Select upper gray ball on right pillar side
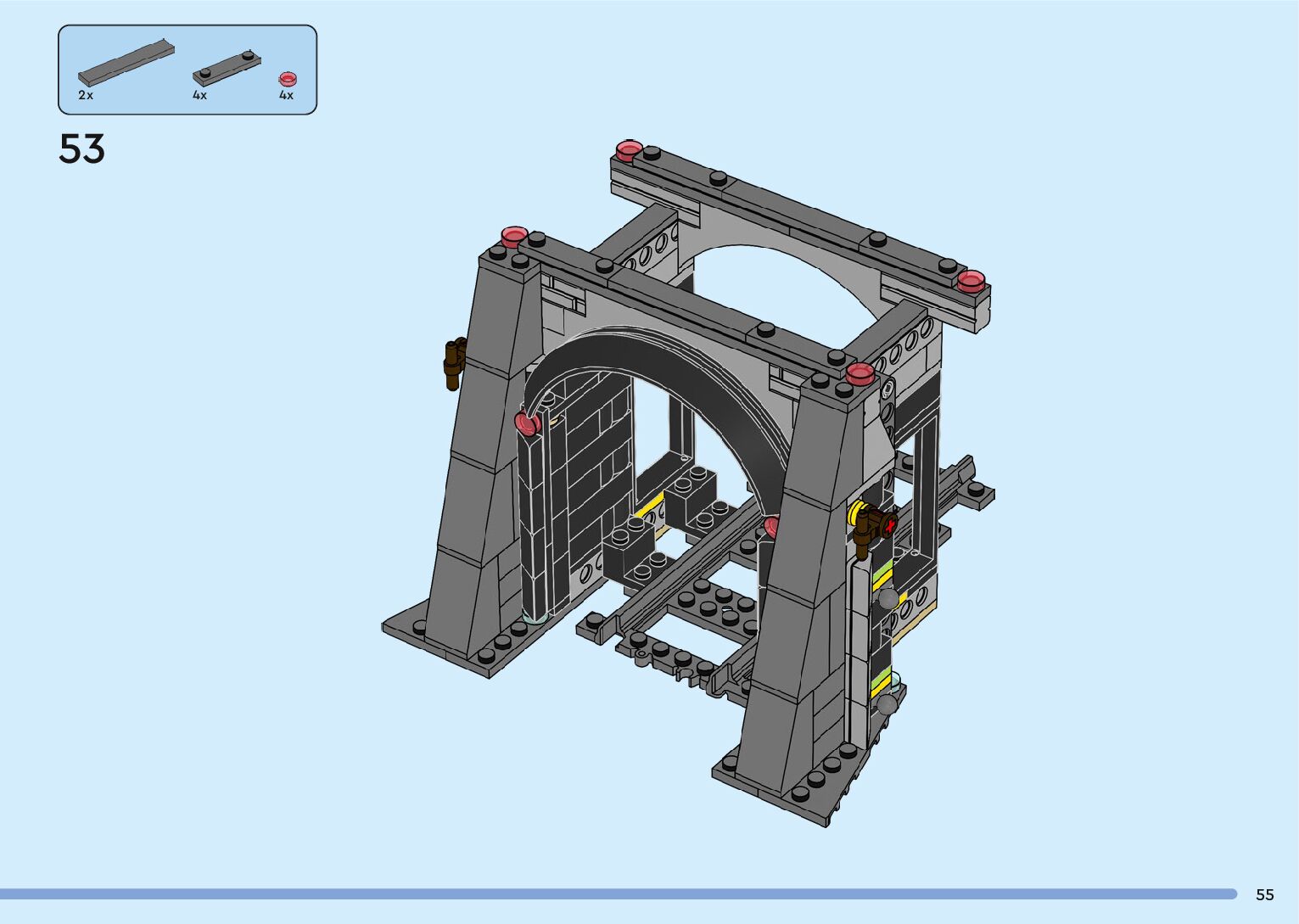This screenshot has height=924, width=1299. [888, 599]
